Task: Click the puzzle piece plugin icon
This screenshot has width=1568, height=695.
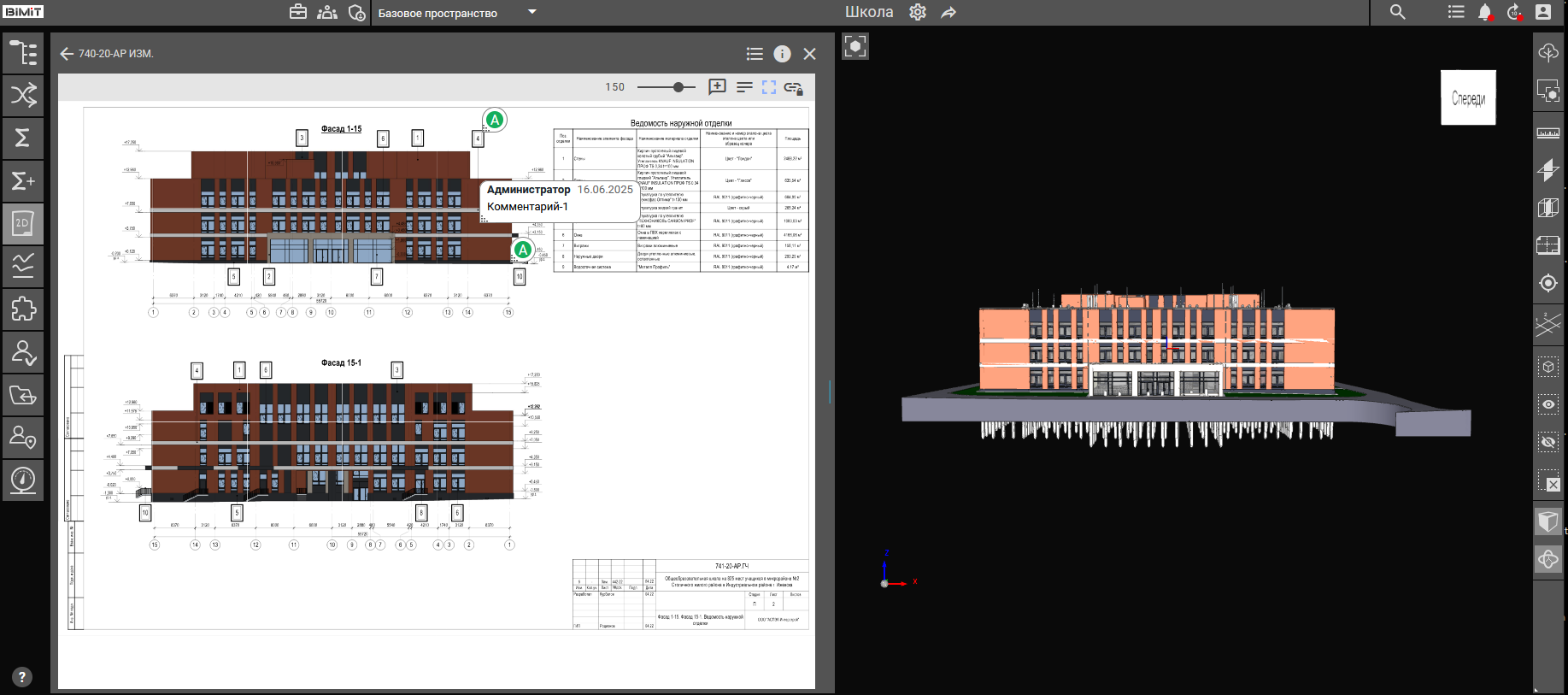Action: pyautogui.click(x=23, y=309)
